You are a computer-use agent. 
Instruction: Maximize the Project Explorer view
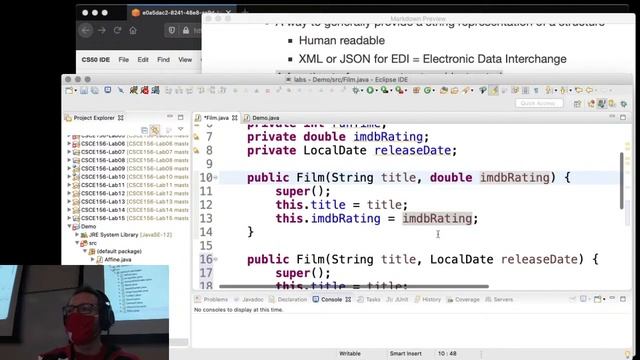tap(180, 117)
